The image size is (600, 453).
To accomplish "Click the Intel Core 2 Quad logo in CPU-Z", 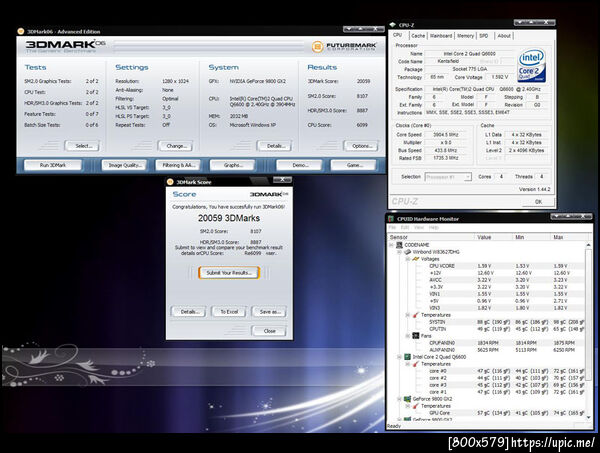I will point(531,65).
